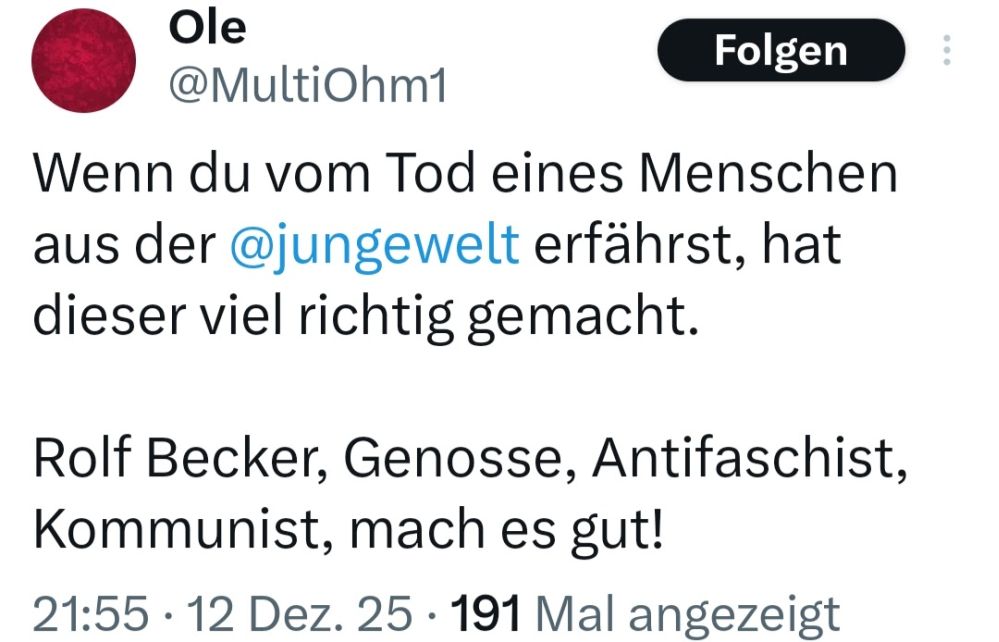Open the @jungewelt mention link
The height and width of the screenshot is (642, 999).
tap(375, 245)
